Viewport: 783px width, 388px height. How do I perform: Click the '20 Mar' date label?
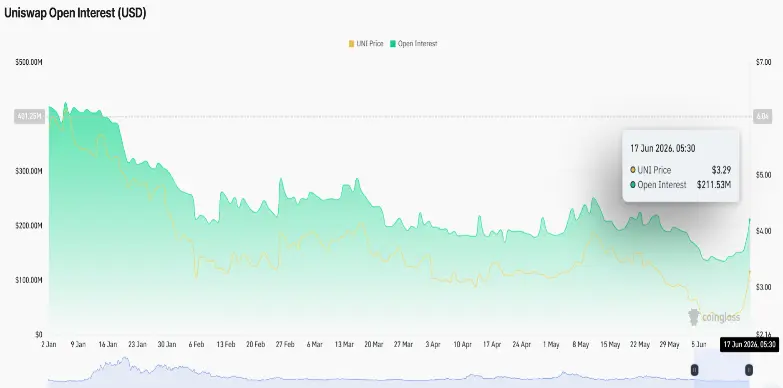(374, 345)
